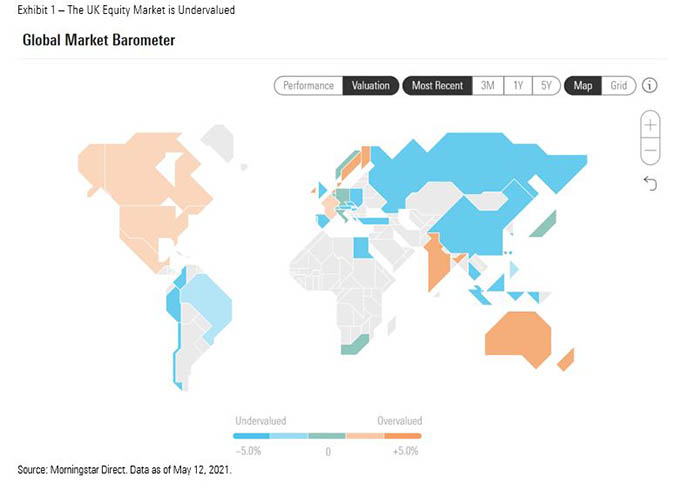This screenshot has height=490, width=675.
Task: Choose the 3M time period
Action: (487, 86)
